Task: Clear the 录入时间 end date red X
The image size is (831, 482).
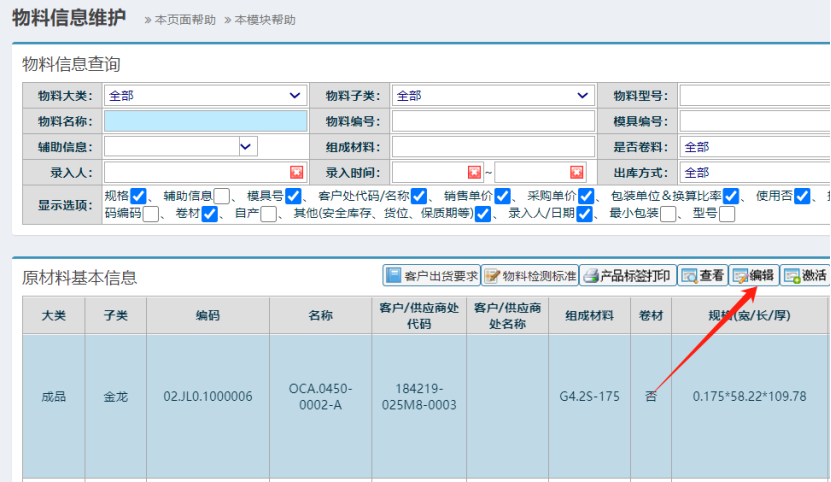Action: pyautogui.click(x=577, y=172)
